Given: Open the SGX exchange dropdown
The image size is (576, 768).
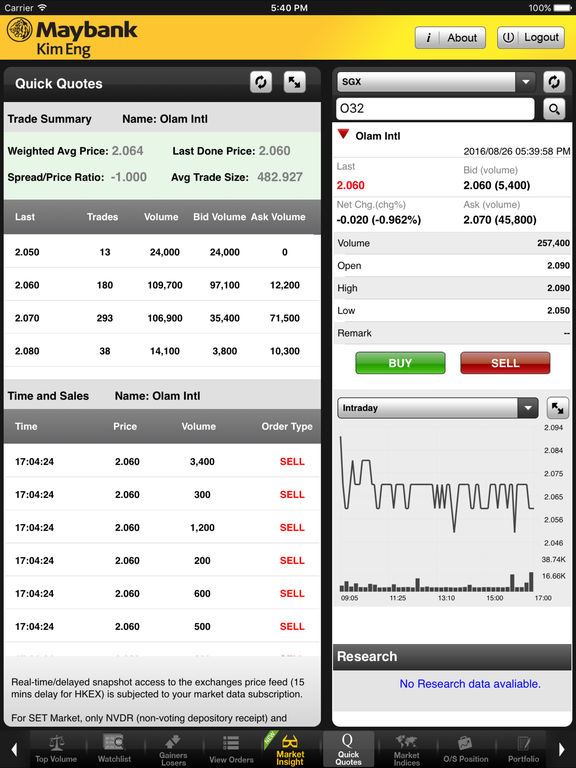Looking at the screenshot, I should click(x=436, y=82).
